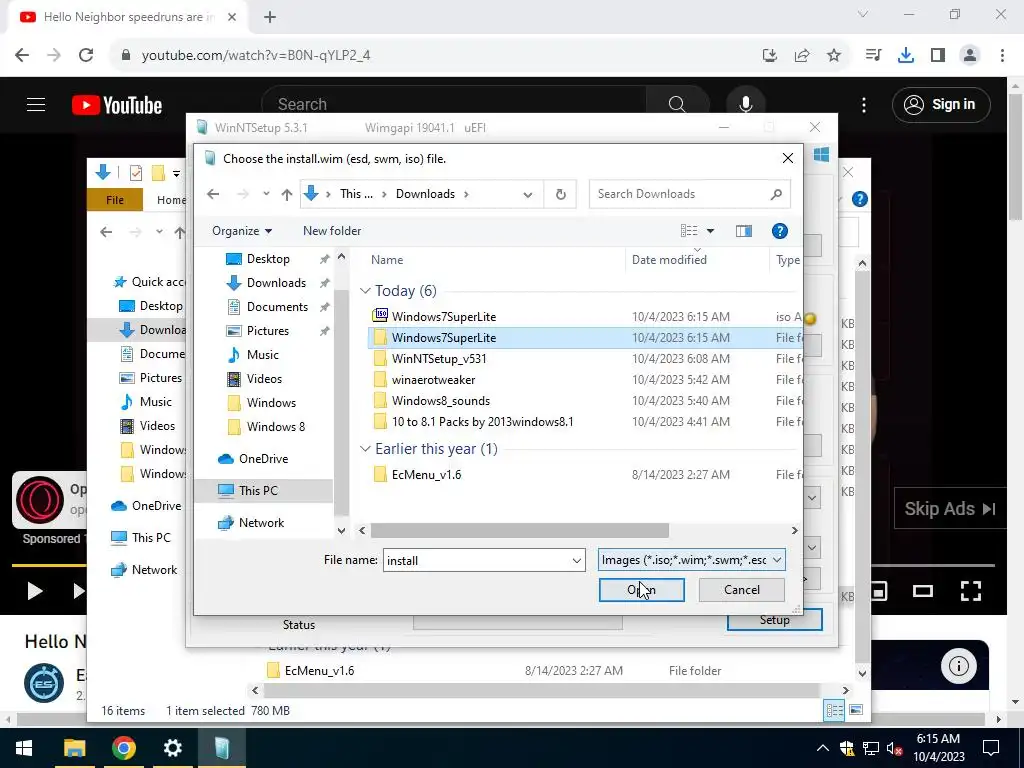Viewport: 1024px width, 768px height.
Task: Open YouTube hamburger menu
Action: [36, 104]
